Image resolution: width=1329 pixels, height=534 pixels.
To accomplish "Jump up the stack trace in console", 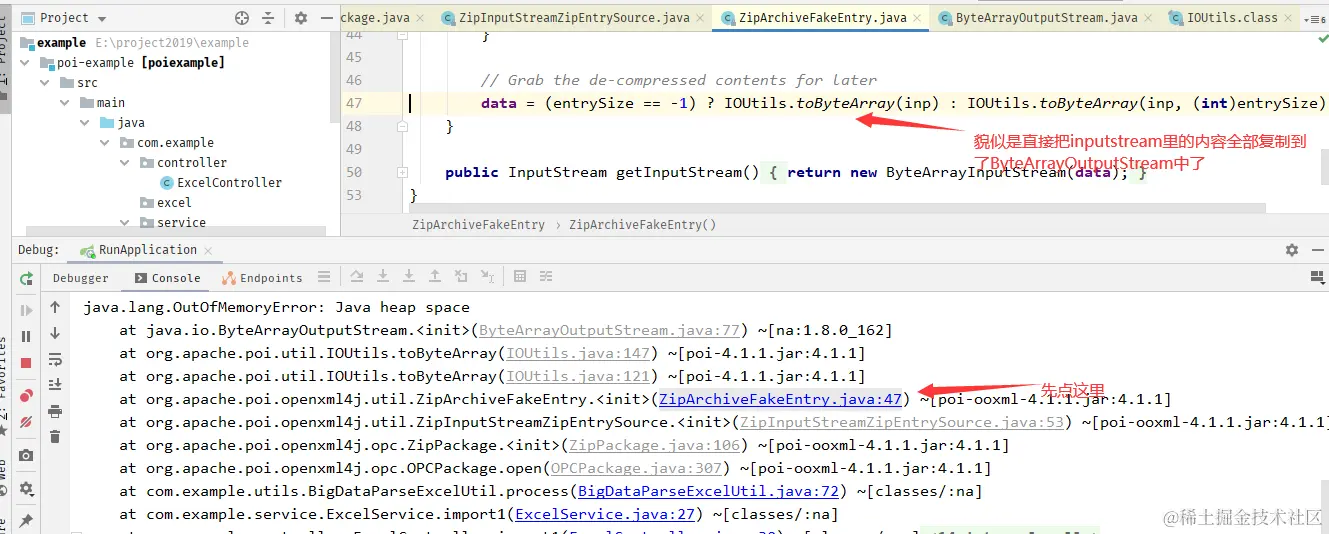I will click(55, 307).
